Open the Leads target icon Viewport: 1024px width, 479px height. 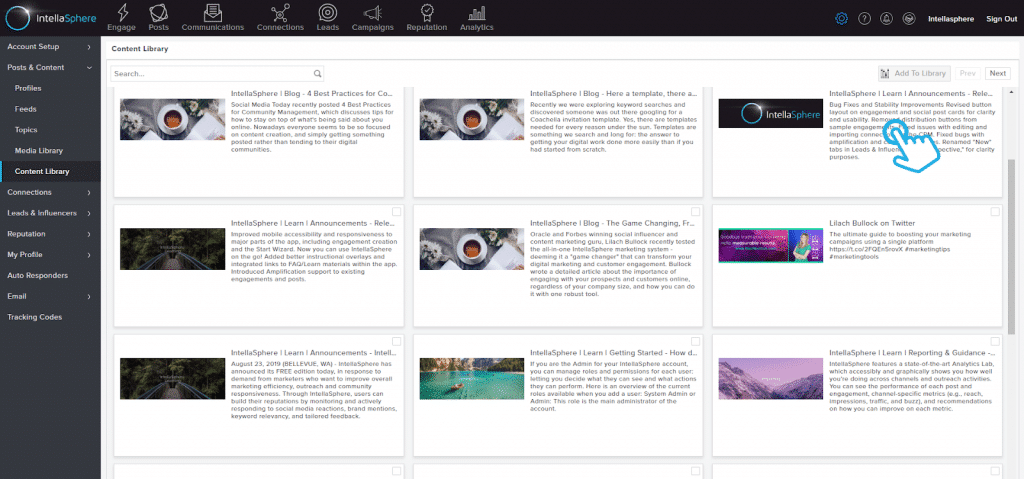coord(327,18)
